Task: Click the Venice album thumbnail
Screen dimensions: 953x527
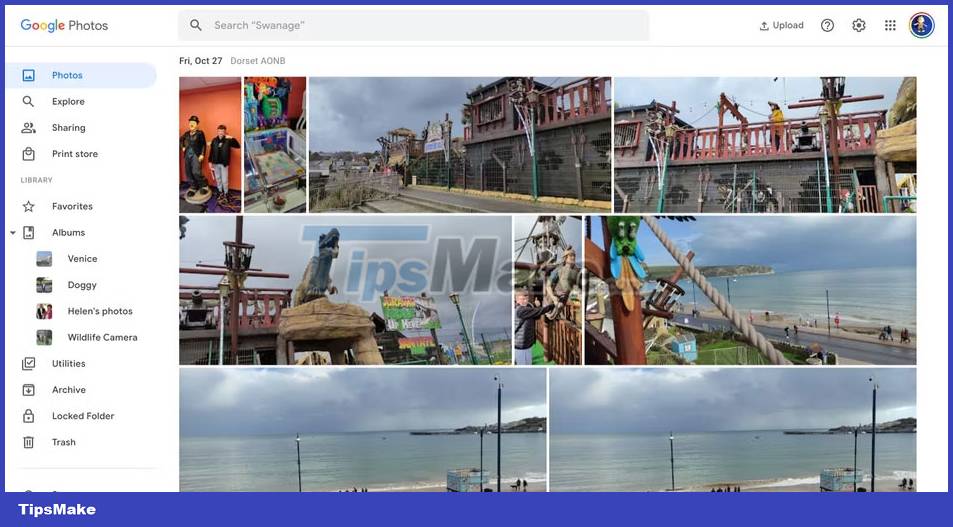Action: [44, 259]
